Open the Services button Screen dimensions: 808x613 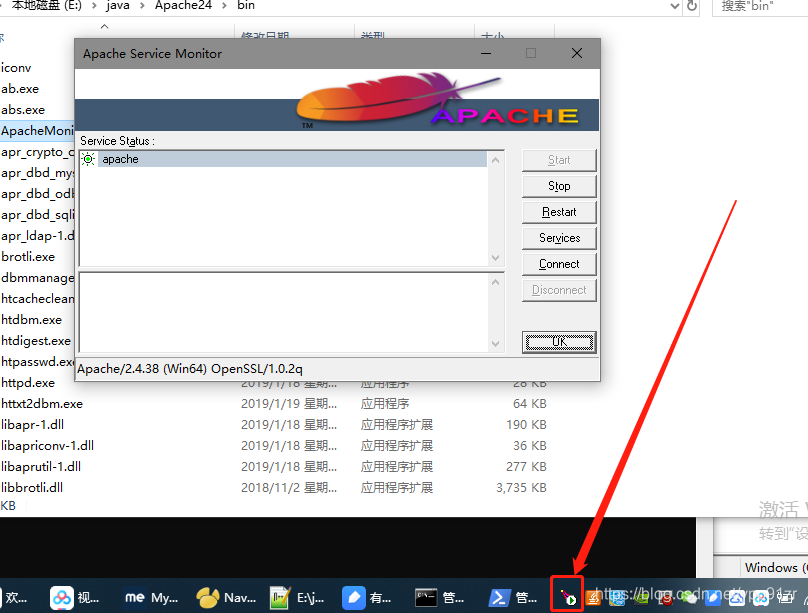click(x=559, y=238)
